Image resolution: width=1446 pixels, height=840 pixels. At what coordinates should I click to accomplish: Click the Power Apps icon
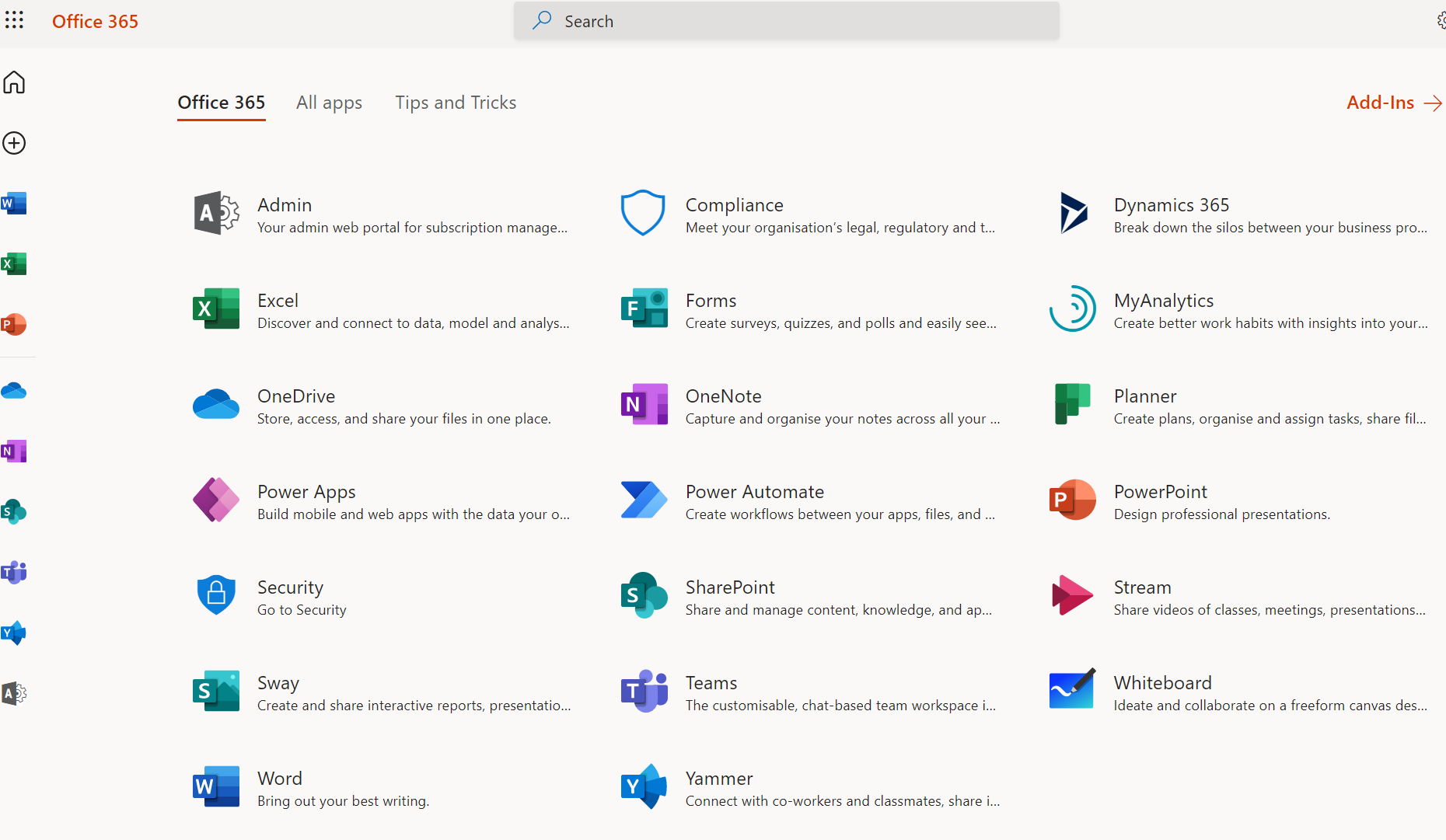pos(216,500)
